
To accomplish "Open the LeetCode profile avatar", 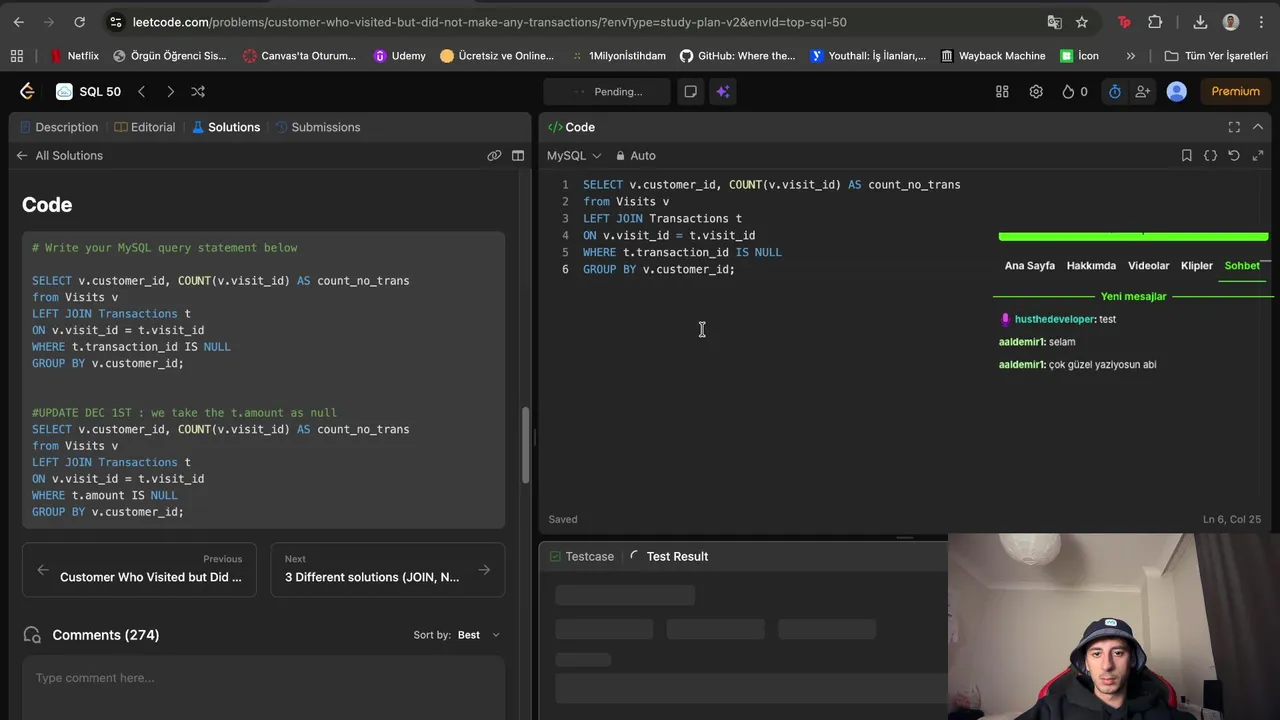I will click(1177, 91).
